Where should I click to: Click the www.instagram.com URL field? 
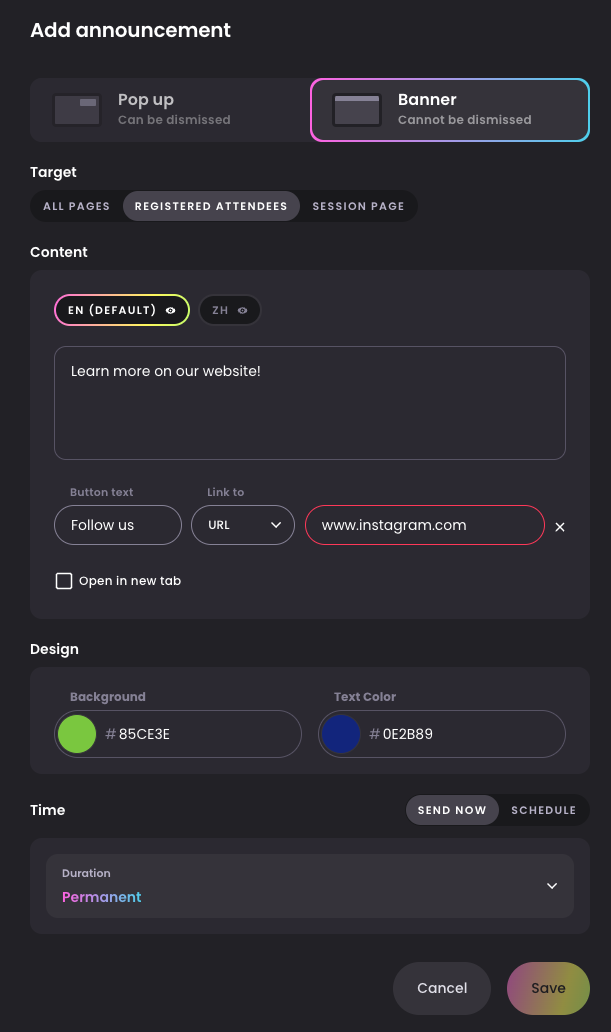425,525
